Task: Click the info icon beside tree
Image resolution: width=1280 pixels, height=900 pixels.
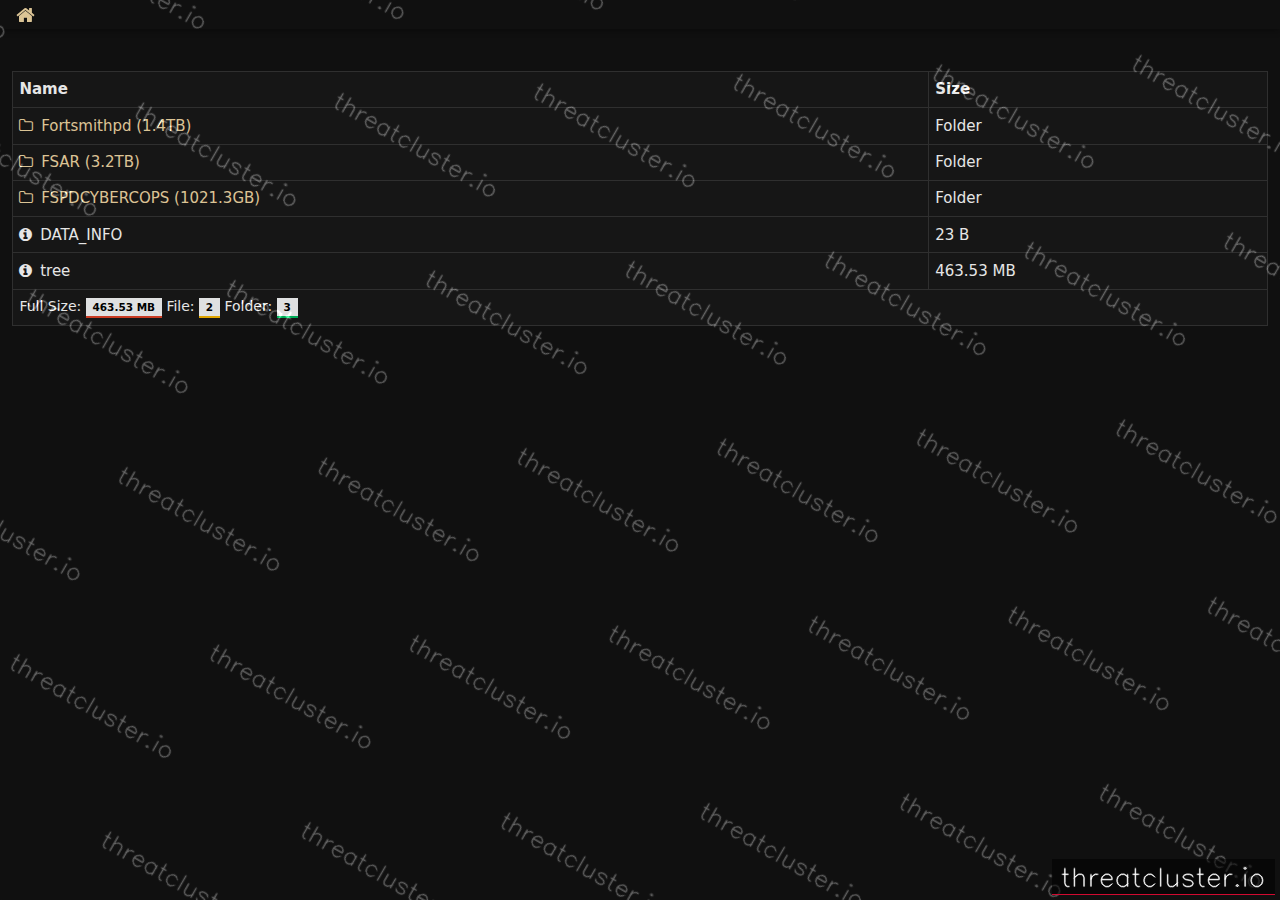Action: (26, 270)
